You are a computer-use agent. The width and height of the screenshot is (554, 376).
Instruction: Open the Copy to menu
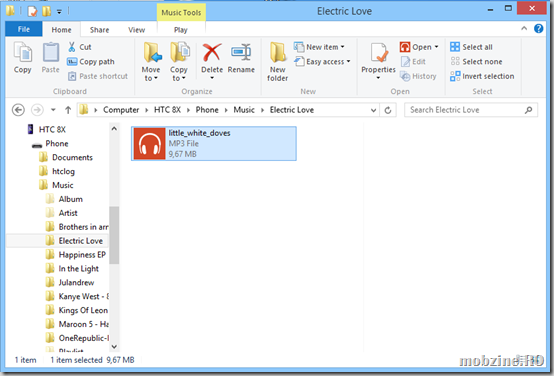click(179, 61)
